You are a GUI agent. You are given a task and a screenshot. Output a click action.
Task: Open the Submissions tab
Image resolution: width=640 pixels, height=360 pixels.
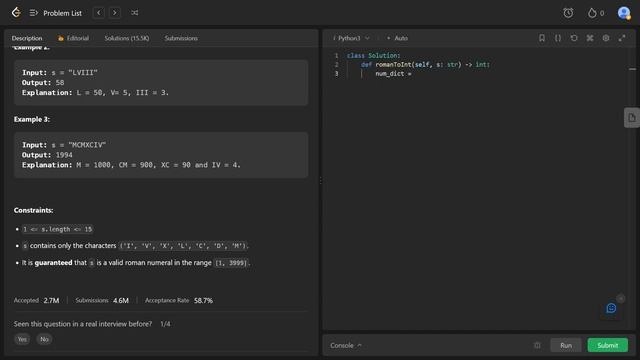click(x=181, y=38)
